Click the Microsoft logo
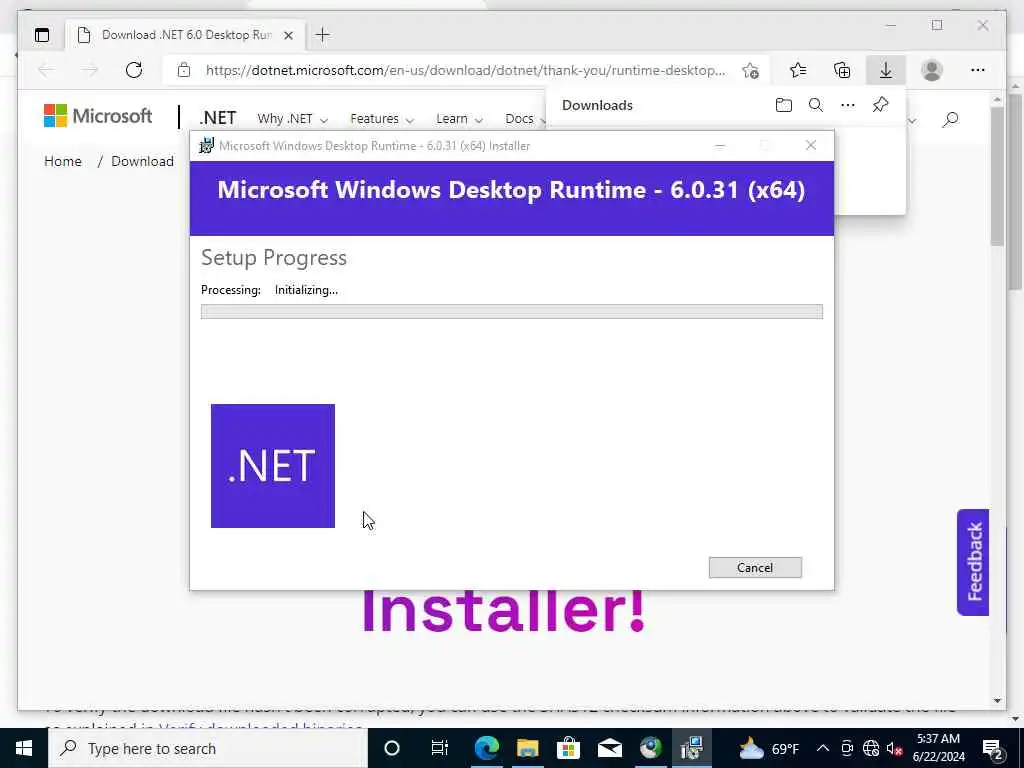This screenshot has height=768, width=1024. (x=98, y=116)
